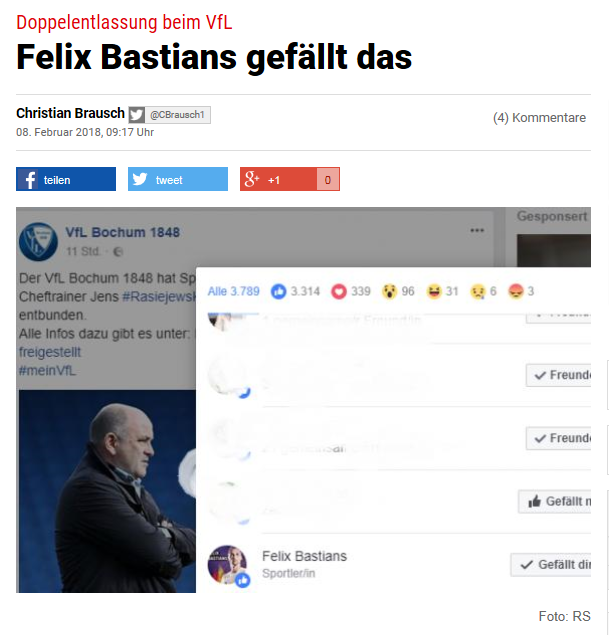Click the Twitter bird icon beside author name
609x635 pixels.
(x=137, y=115)
